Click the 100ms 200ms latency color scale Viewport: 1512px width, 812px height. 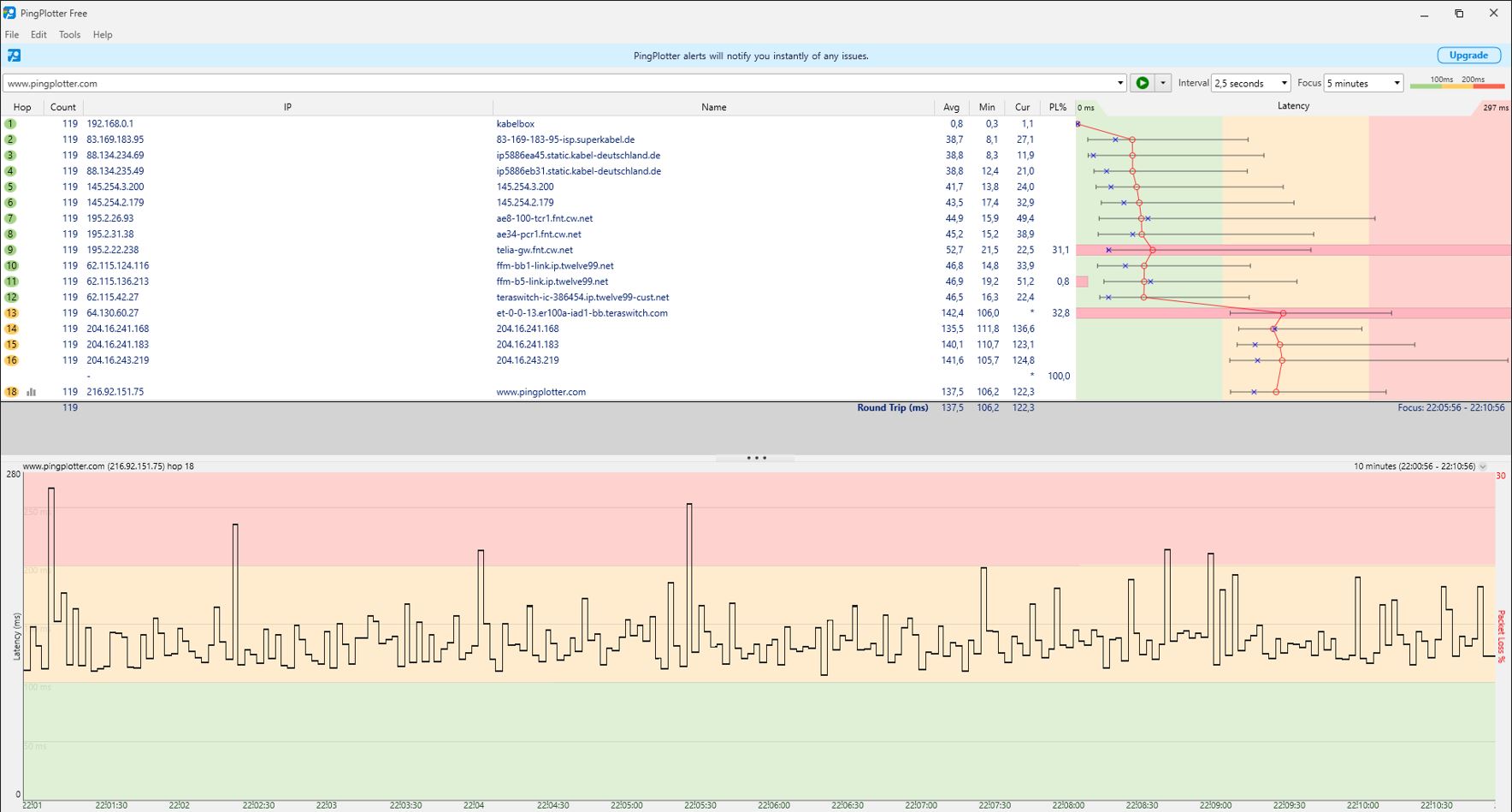(x=1457, y=82)
